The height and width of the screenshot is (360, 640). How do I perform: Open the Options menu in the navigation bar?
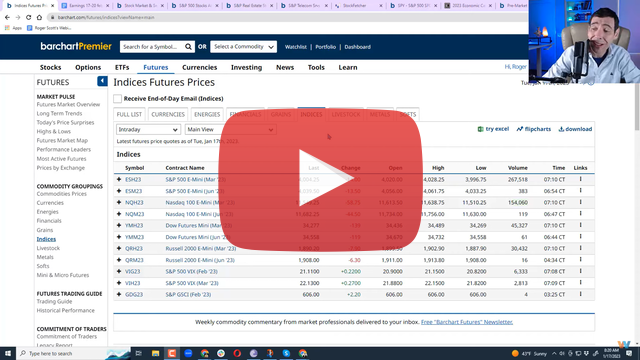click(88, 67)
